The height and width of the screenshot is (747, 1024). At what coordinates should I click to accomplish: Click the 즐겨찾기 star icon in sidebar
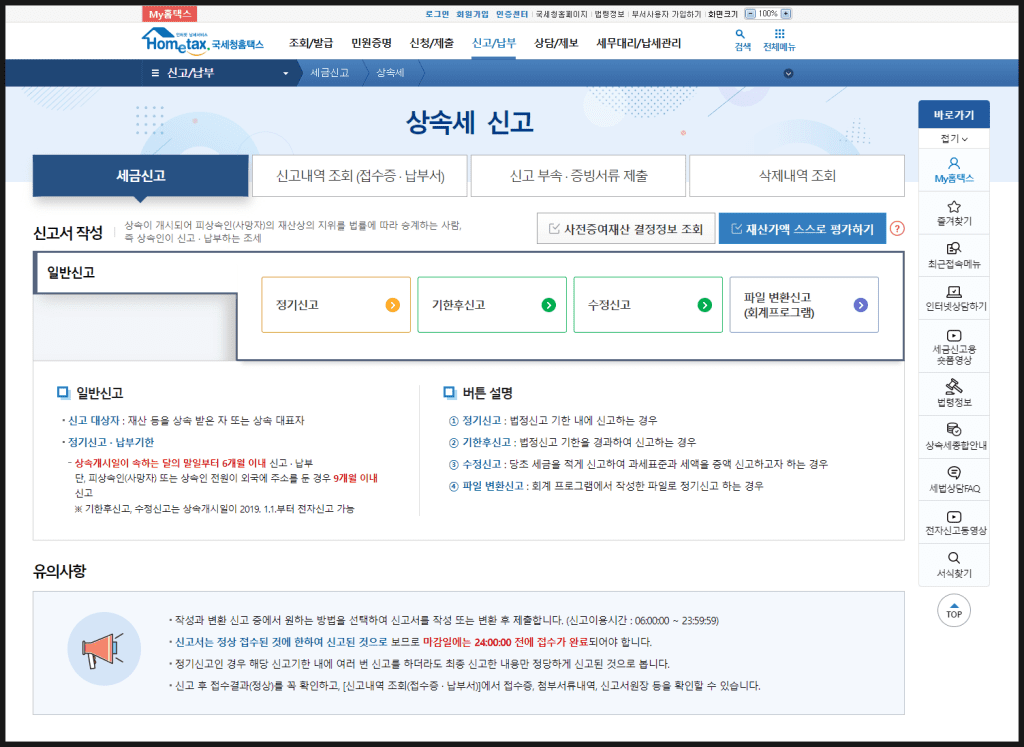point(953,206)
